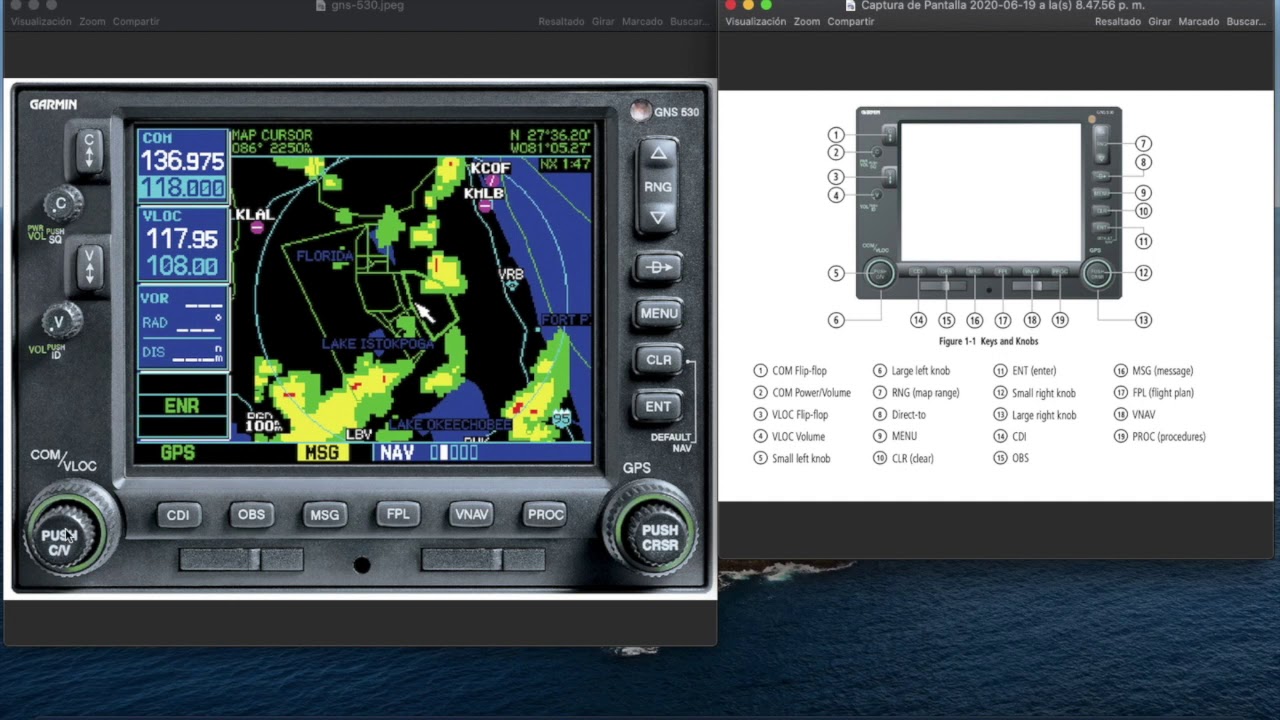
Task: Click the NAV page group indicator
Action: 397,453
